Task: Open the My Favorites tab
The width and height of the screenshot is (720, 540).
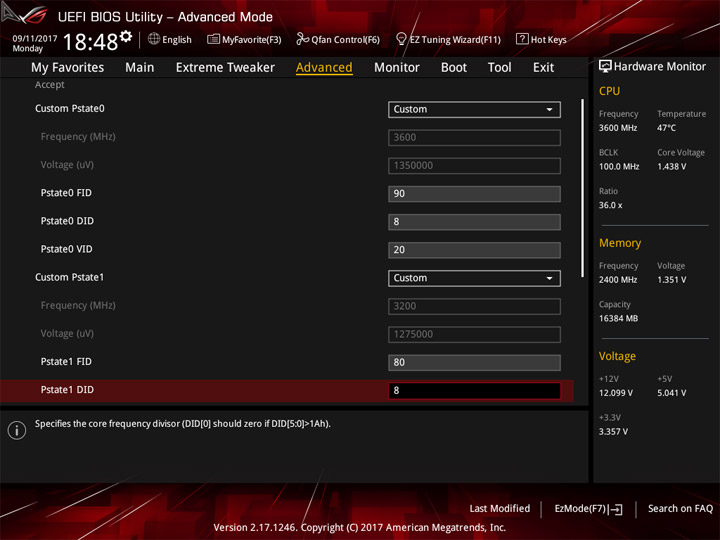Action: coord(68,68)
